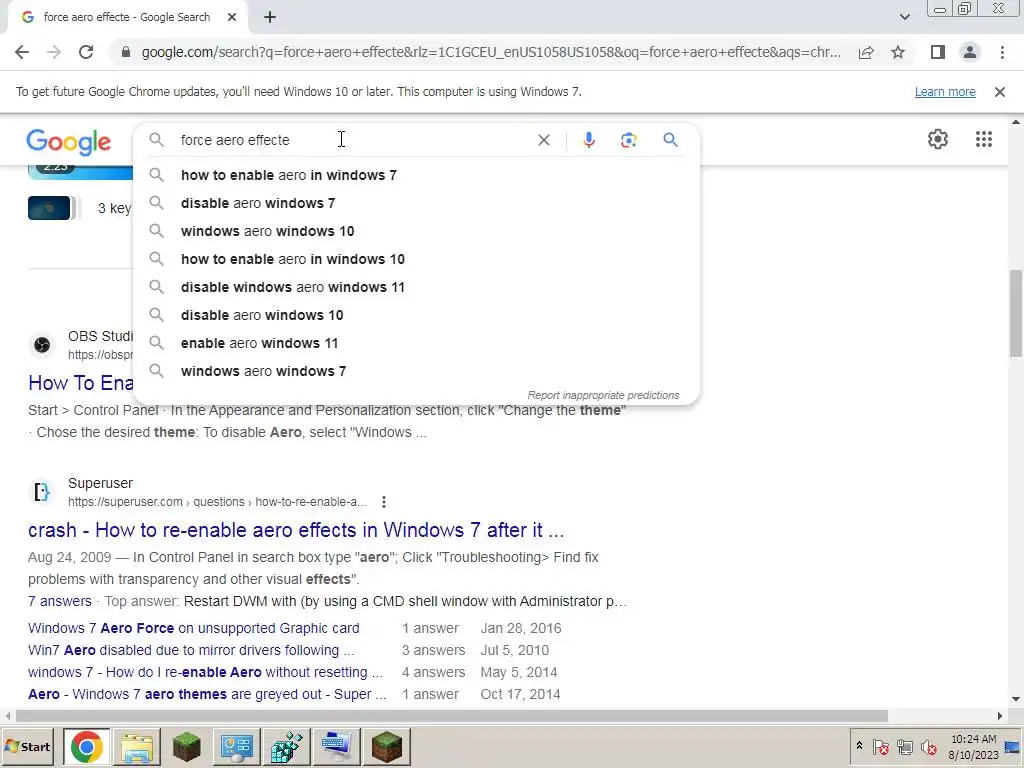Open Google quick settings gear
Image resolution: width=1024 pixels, height=768 pixels.
click(x=938, y=139)
